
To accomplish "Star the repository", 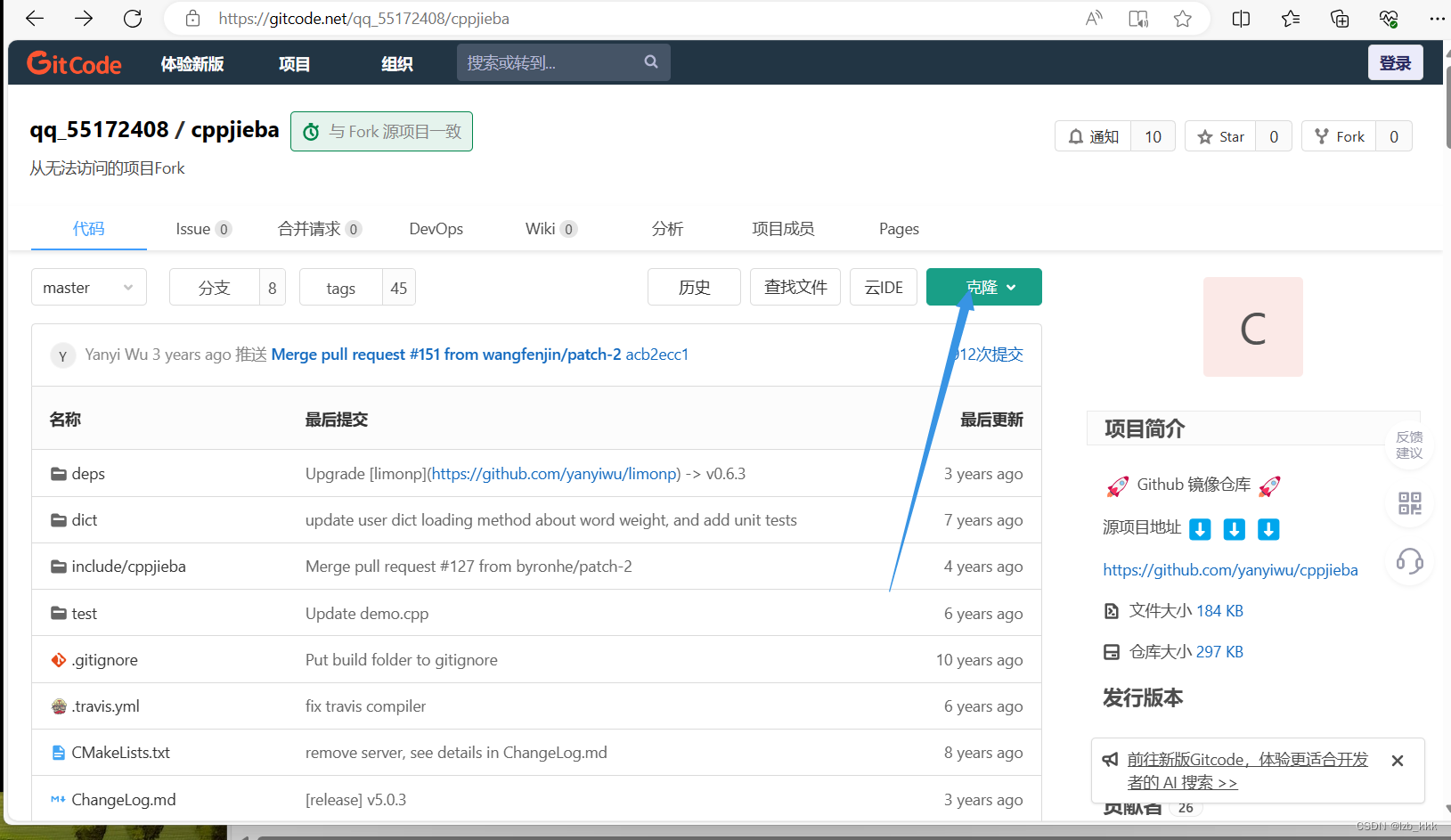I will (1221, 136).
